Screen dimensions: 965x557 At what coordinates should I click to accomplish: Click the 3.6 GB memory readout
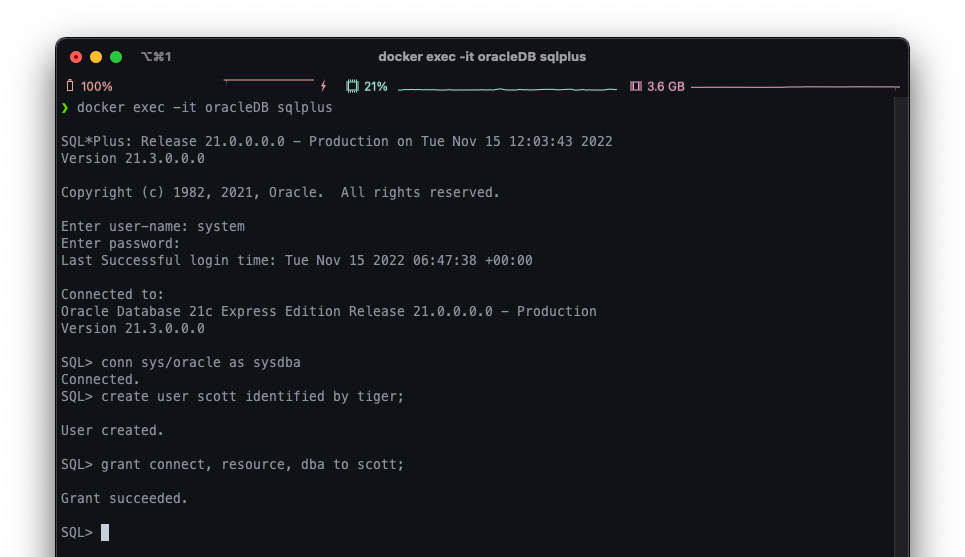pos(665,86)
